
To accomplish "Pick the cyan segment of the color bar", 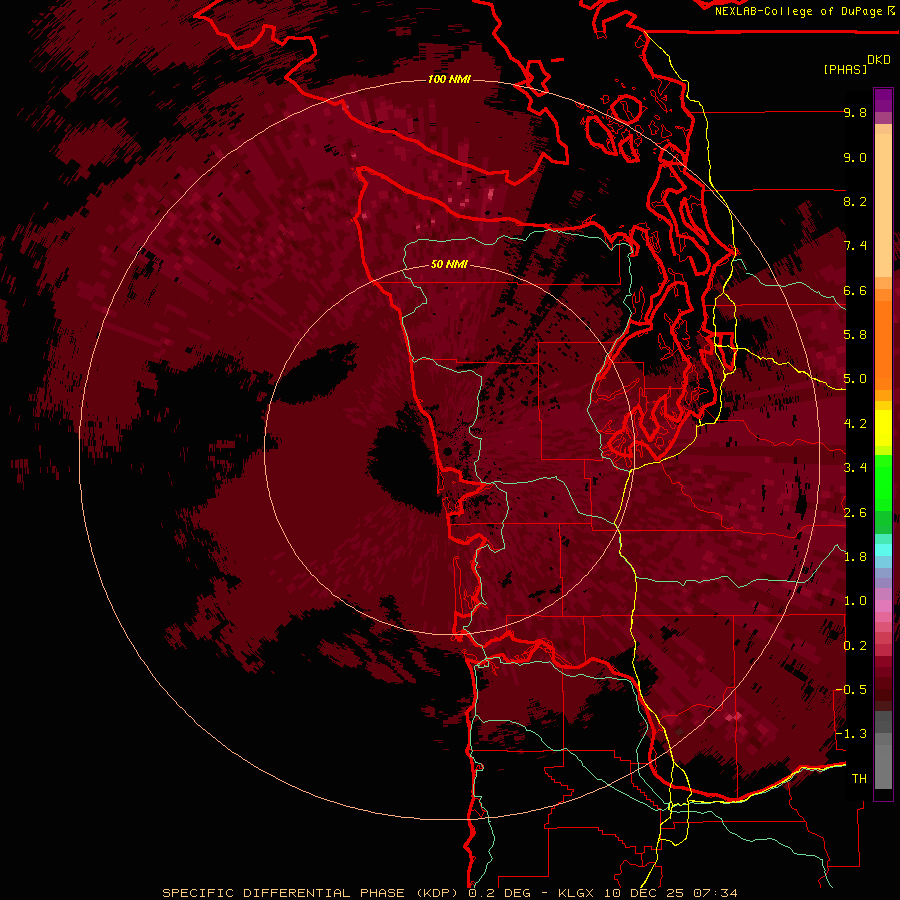I will tap(883, 549).
